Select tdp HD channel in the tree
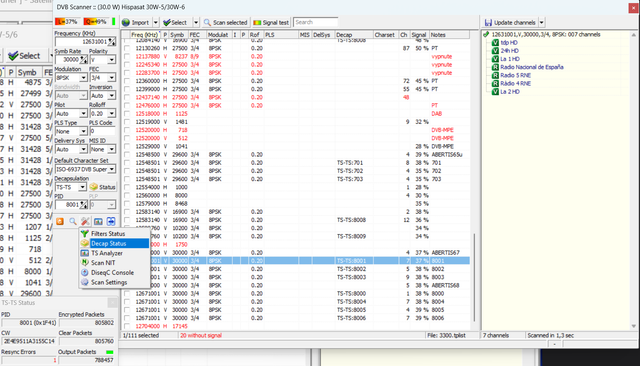 509,42
